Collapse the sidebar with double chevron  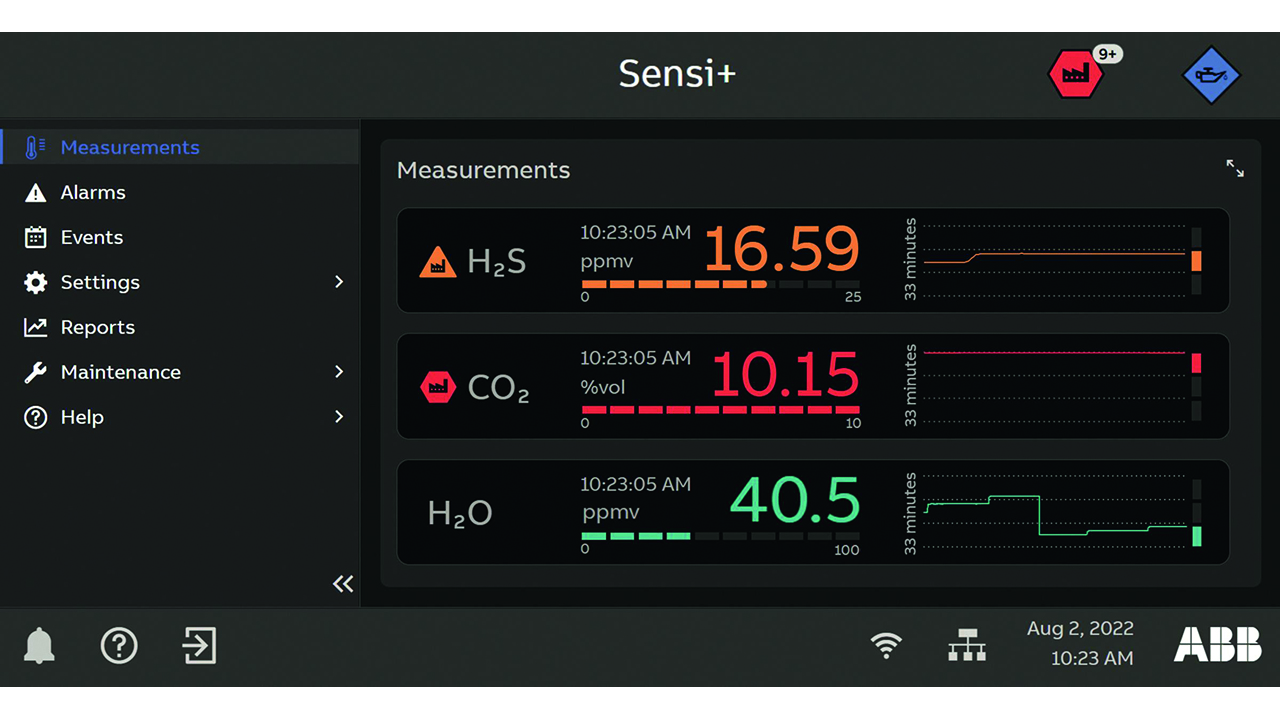(343, 584)
